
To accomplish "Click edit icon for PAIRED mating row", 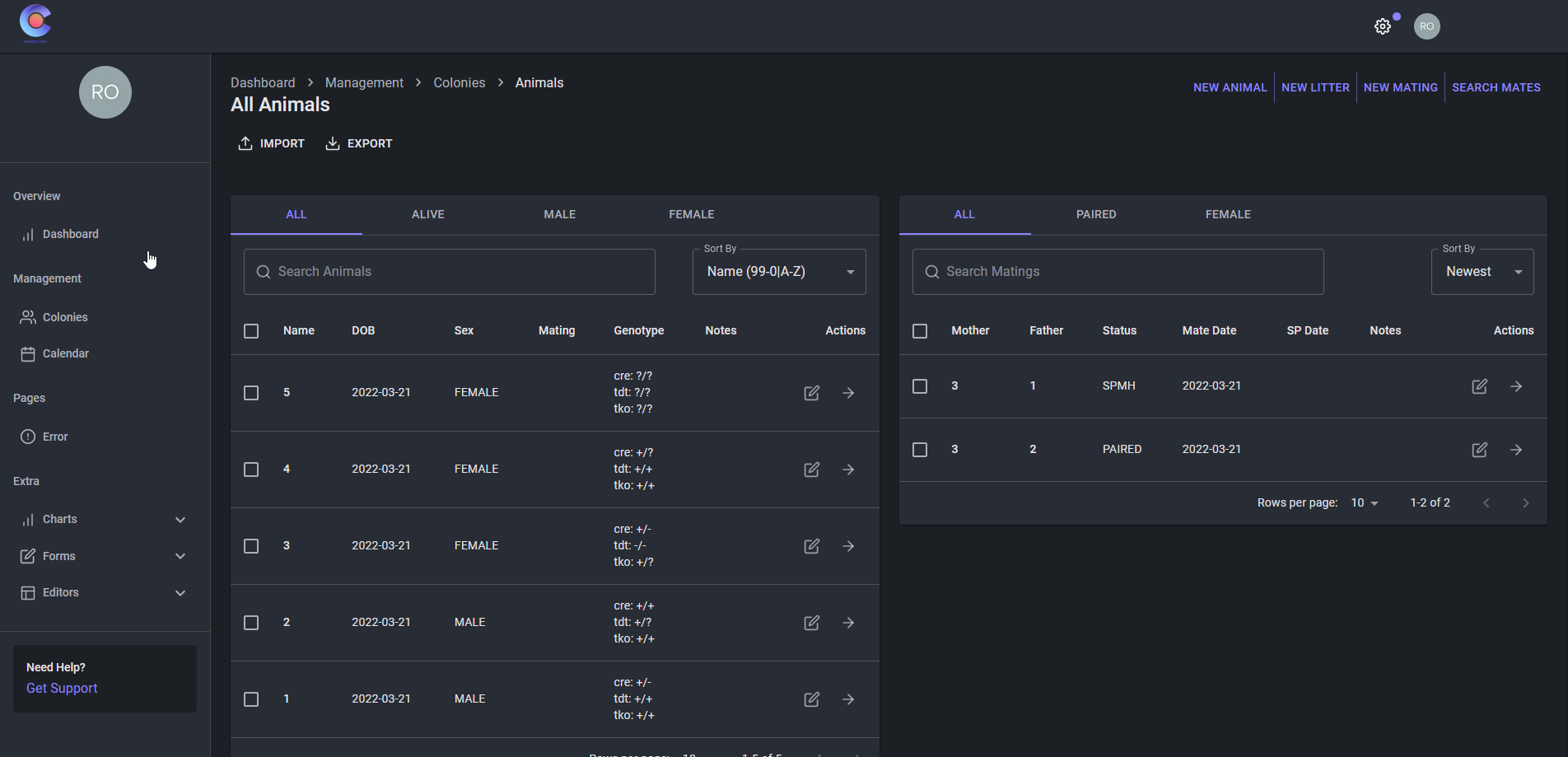I will pos(1479,450).
